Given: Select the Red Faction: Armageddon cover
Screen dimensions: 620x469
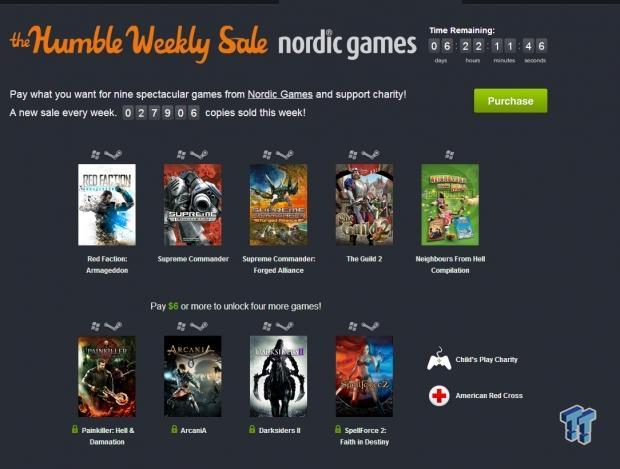Looking at the screenshot, I should click(107, 205).
